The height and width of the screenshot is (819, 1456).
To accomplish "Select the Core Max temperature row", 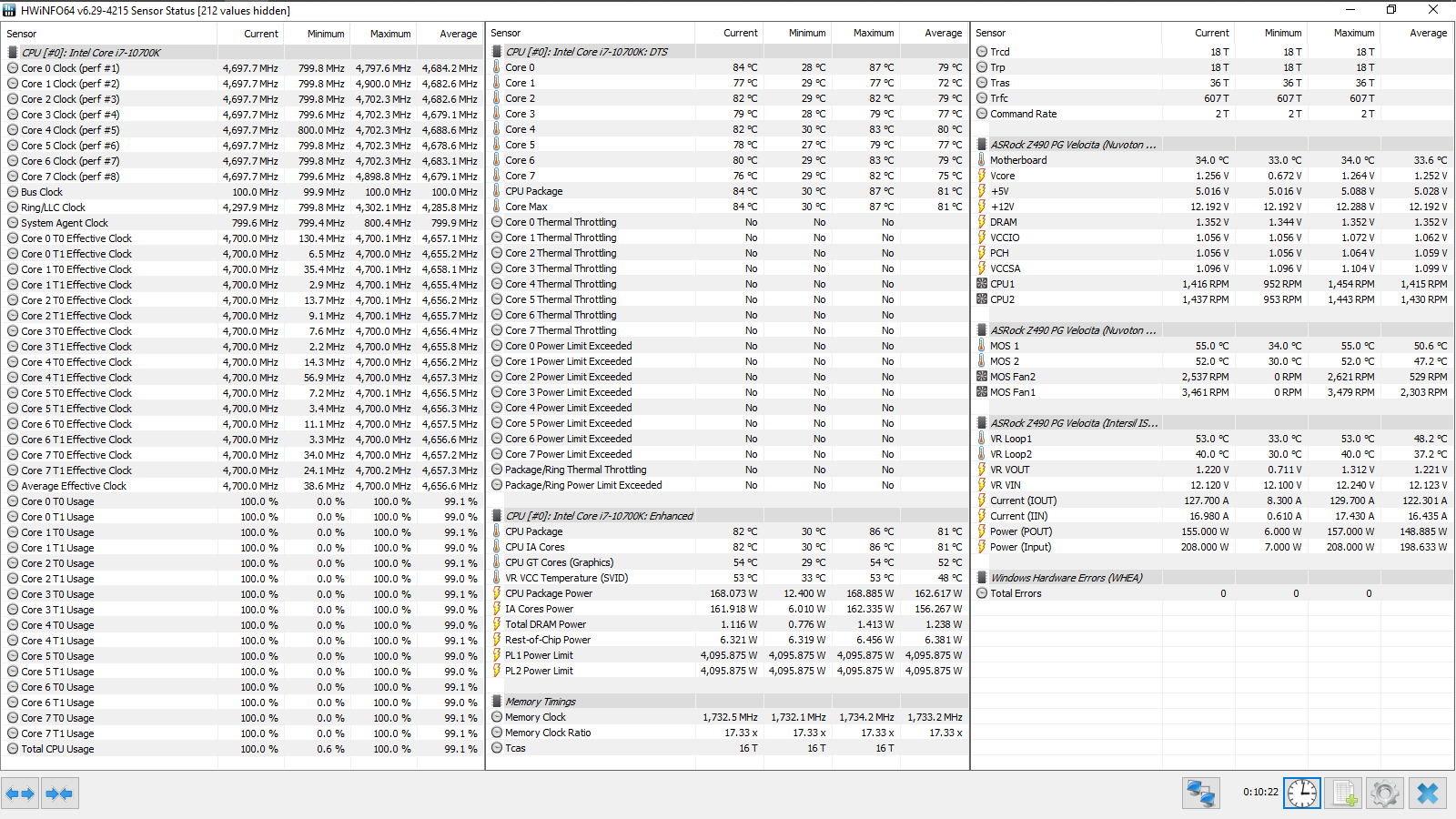I will tap(727, 207).
